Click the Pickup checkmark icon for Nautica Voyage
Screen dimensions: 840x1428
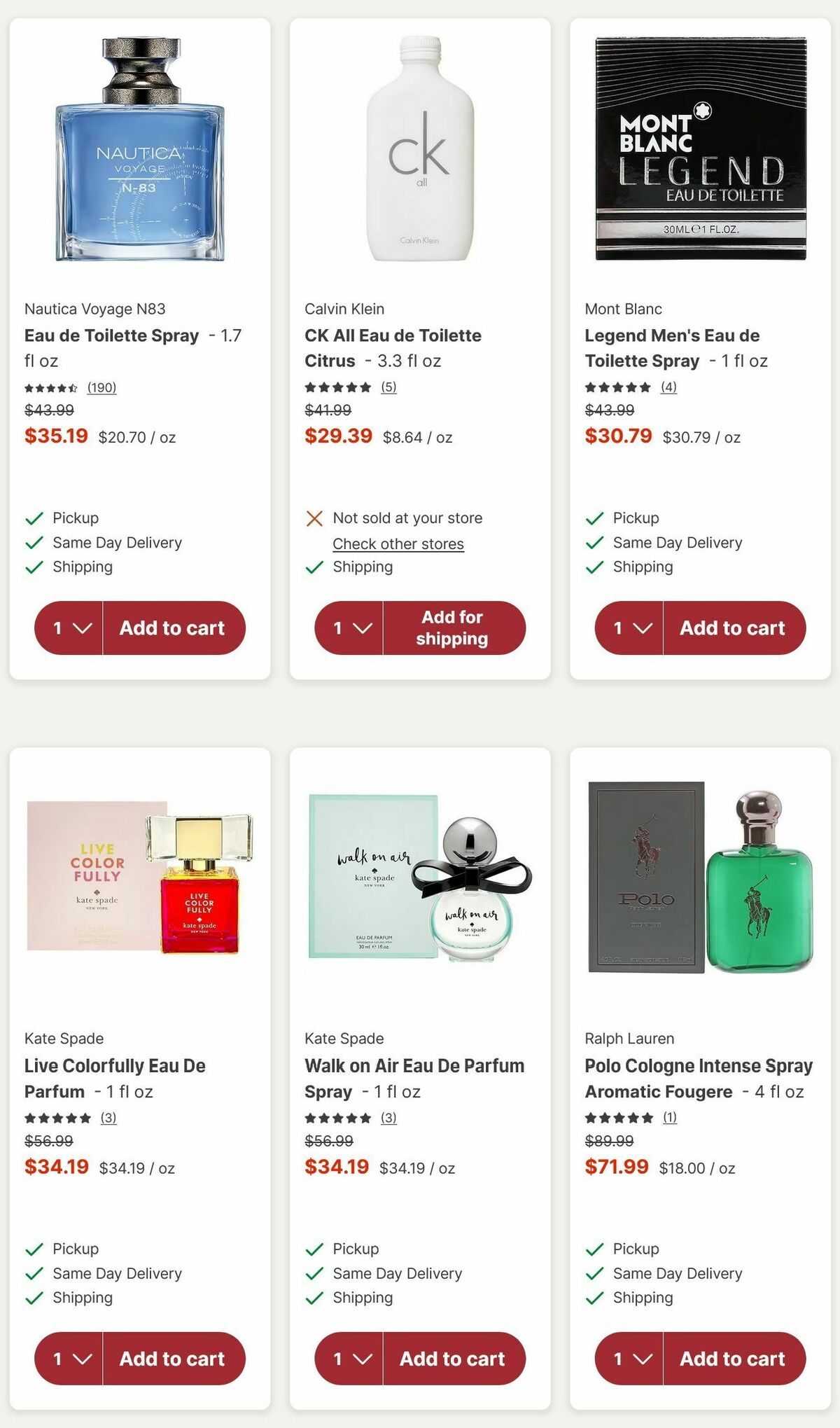pos(33,518)
